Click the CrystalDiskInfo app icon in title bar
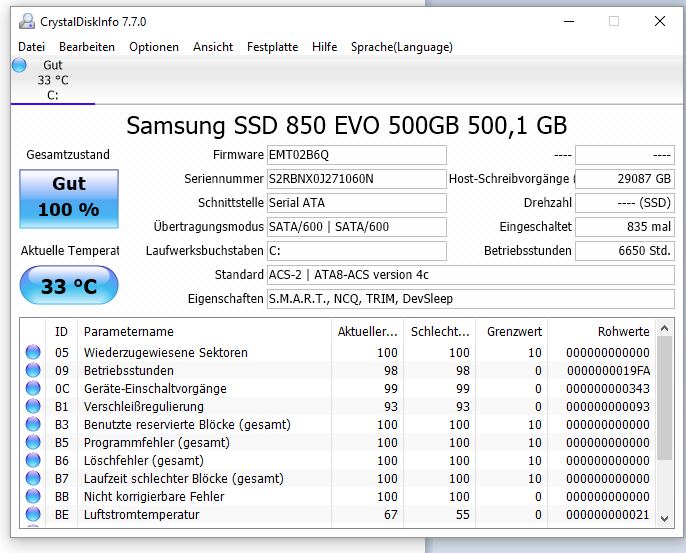The height and width of the screenshot is (553, 686). (27, 21)
